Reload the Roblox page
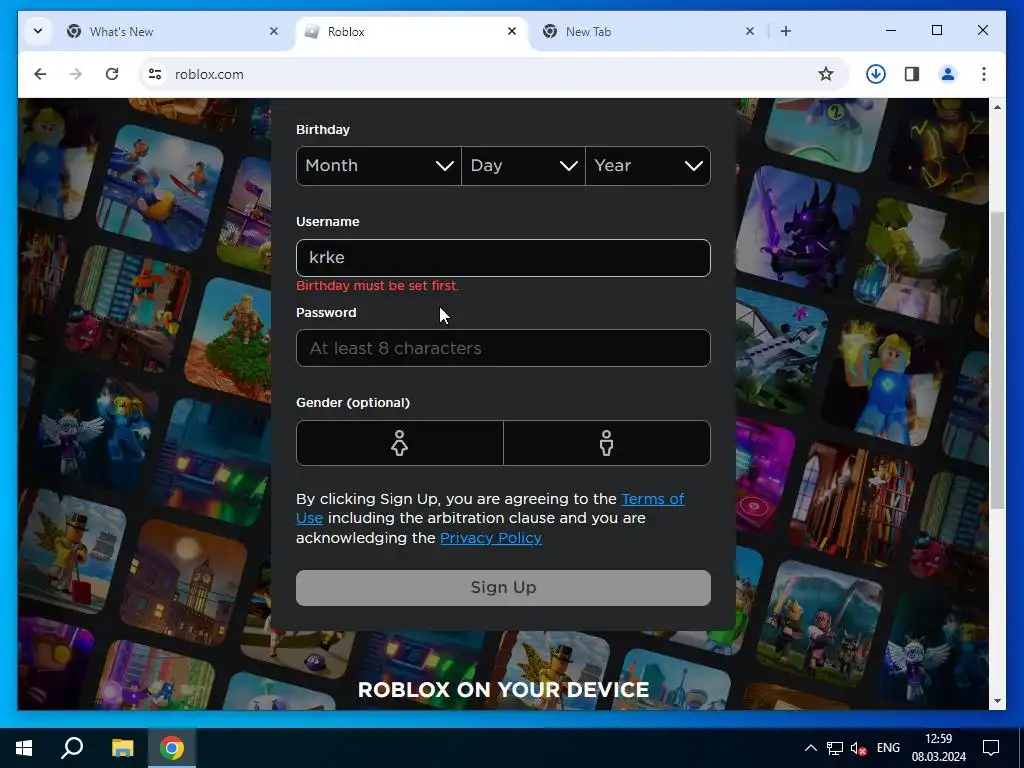Viewport: 1024px width, 768px height. coord(112,74)
